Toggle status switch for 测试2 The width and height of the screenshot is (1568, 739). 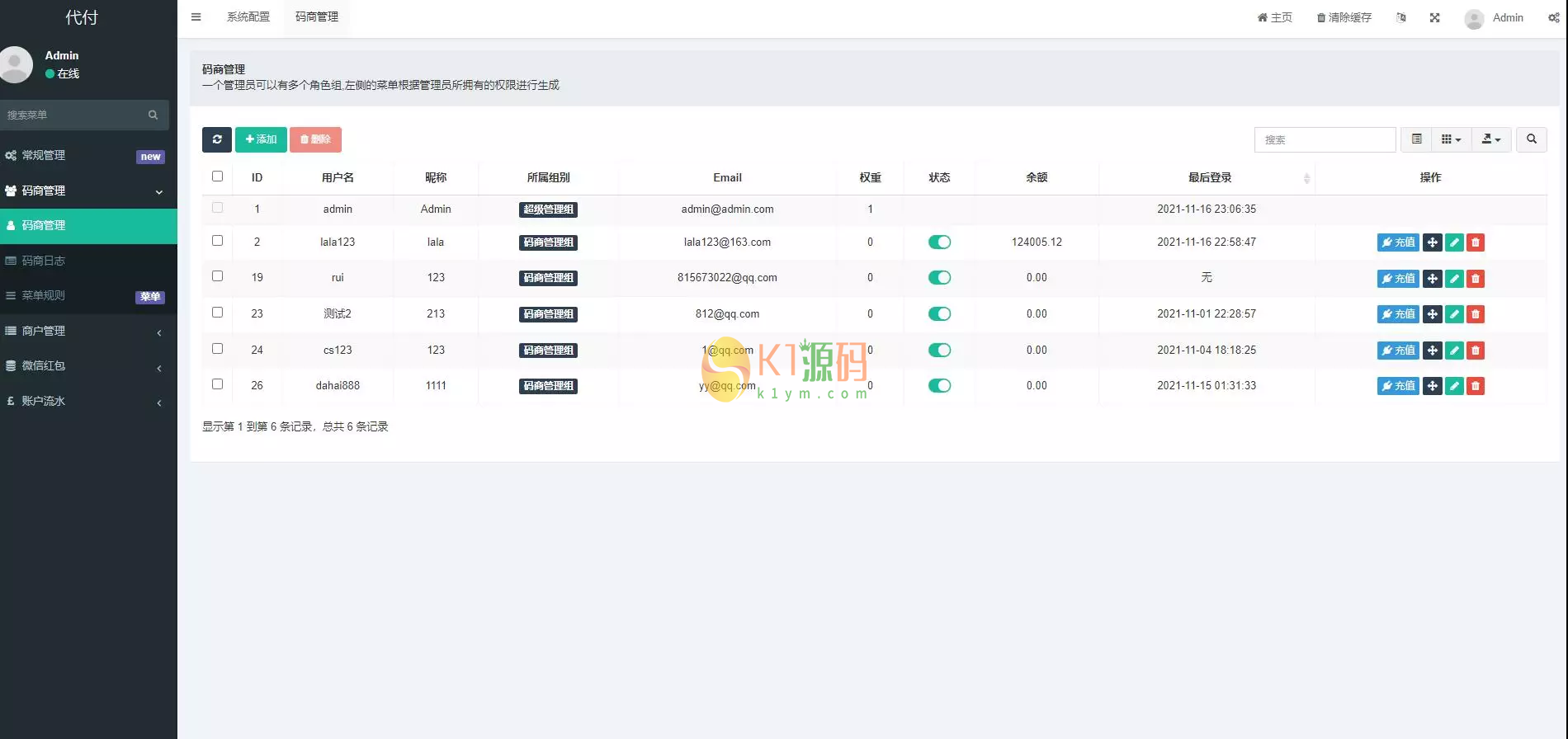[939, 313]
